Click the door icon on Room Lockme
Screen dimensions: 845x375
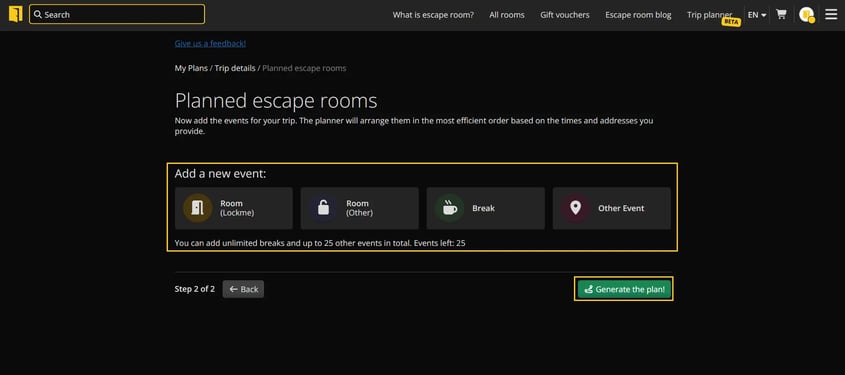tap(197, 208)
